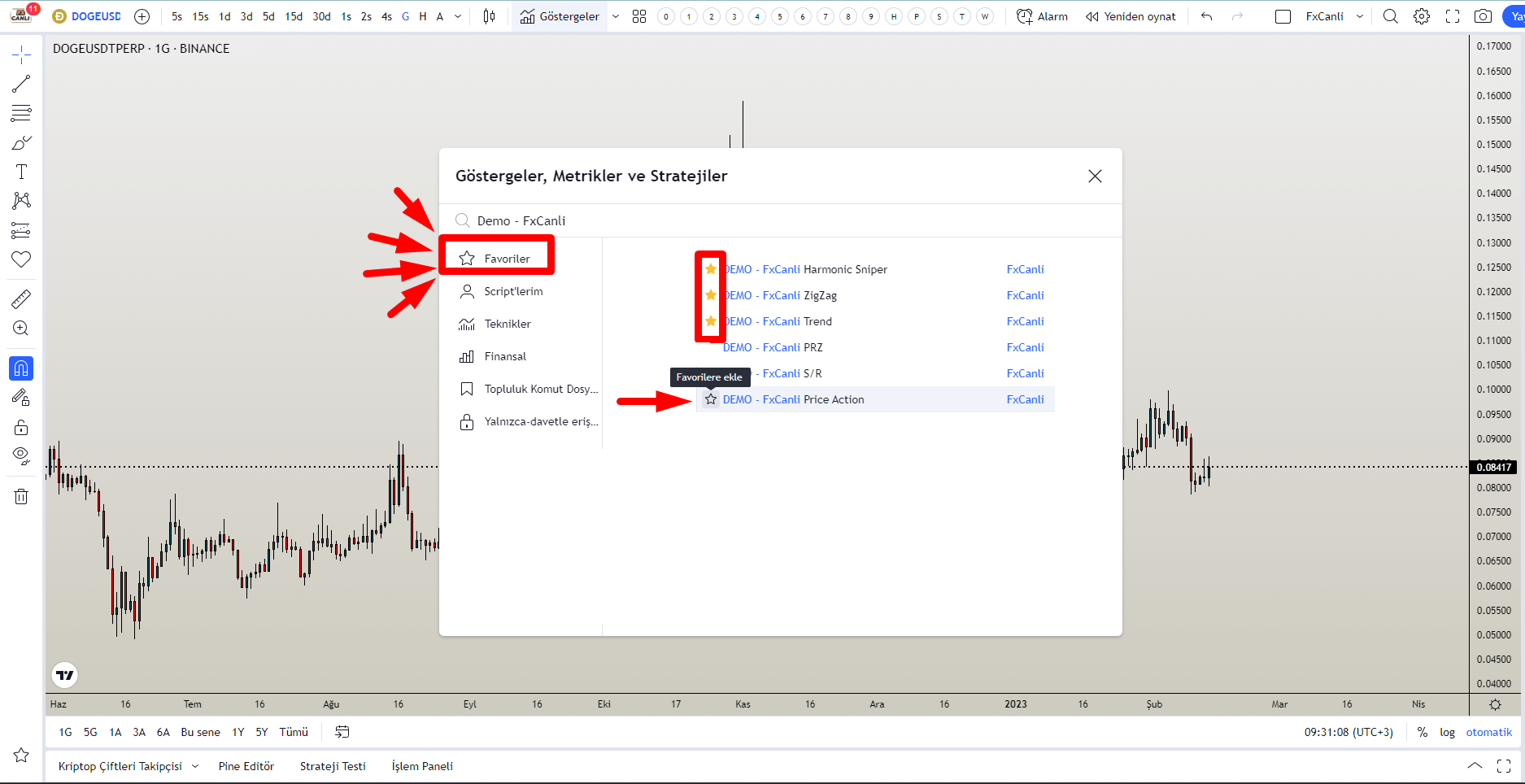Open indicator templates grid icon
This screenshot has height=784, width=1525.
(x=639, y=16)
